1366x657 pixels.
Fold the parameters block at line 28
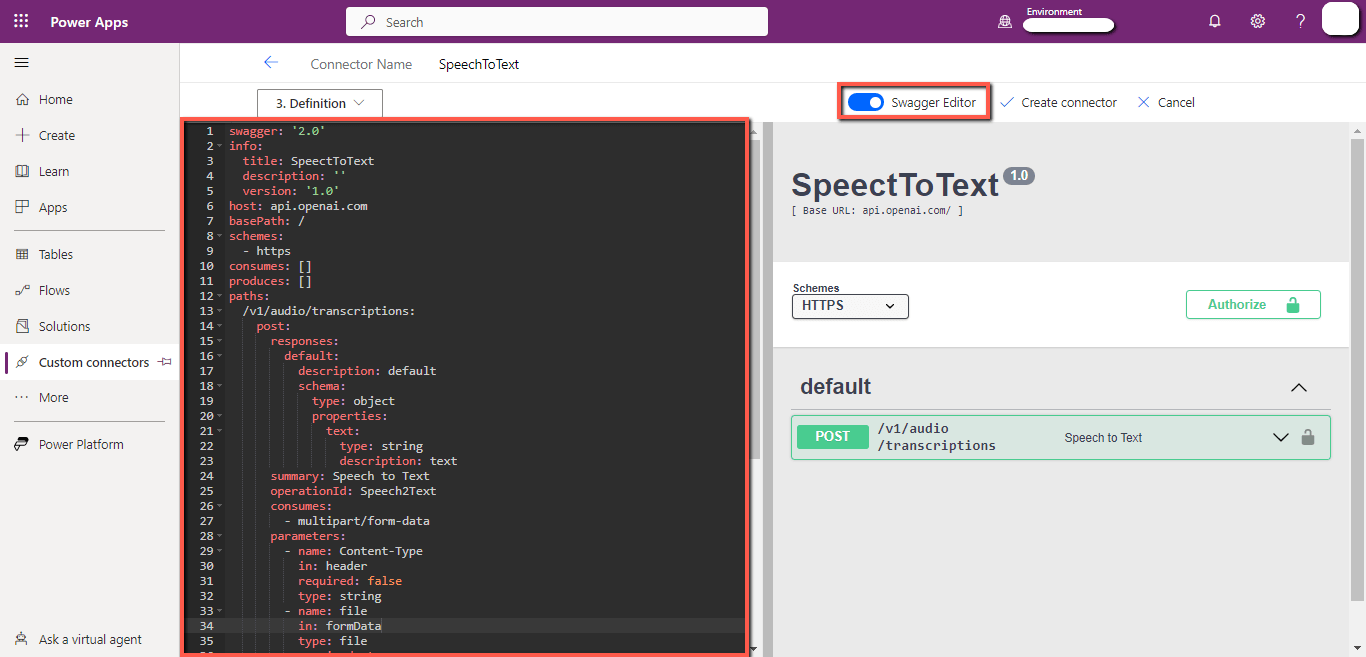point(220,536)
